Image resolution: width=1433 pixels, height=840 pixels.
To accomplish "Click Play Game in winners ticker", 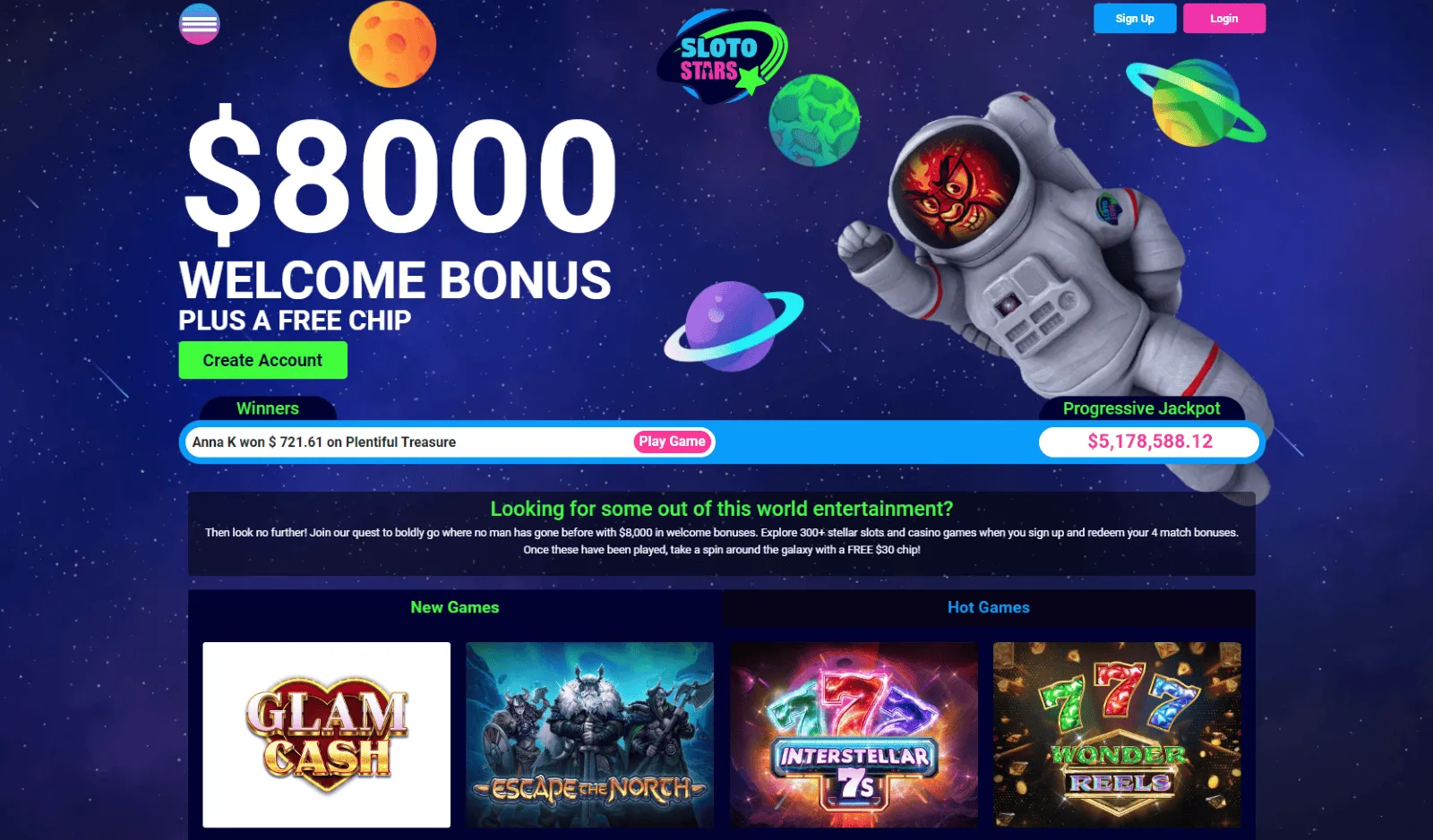I will pos(673,441).
